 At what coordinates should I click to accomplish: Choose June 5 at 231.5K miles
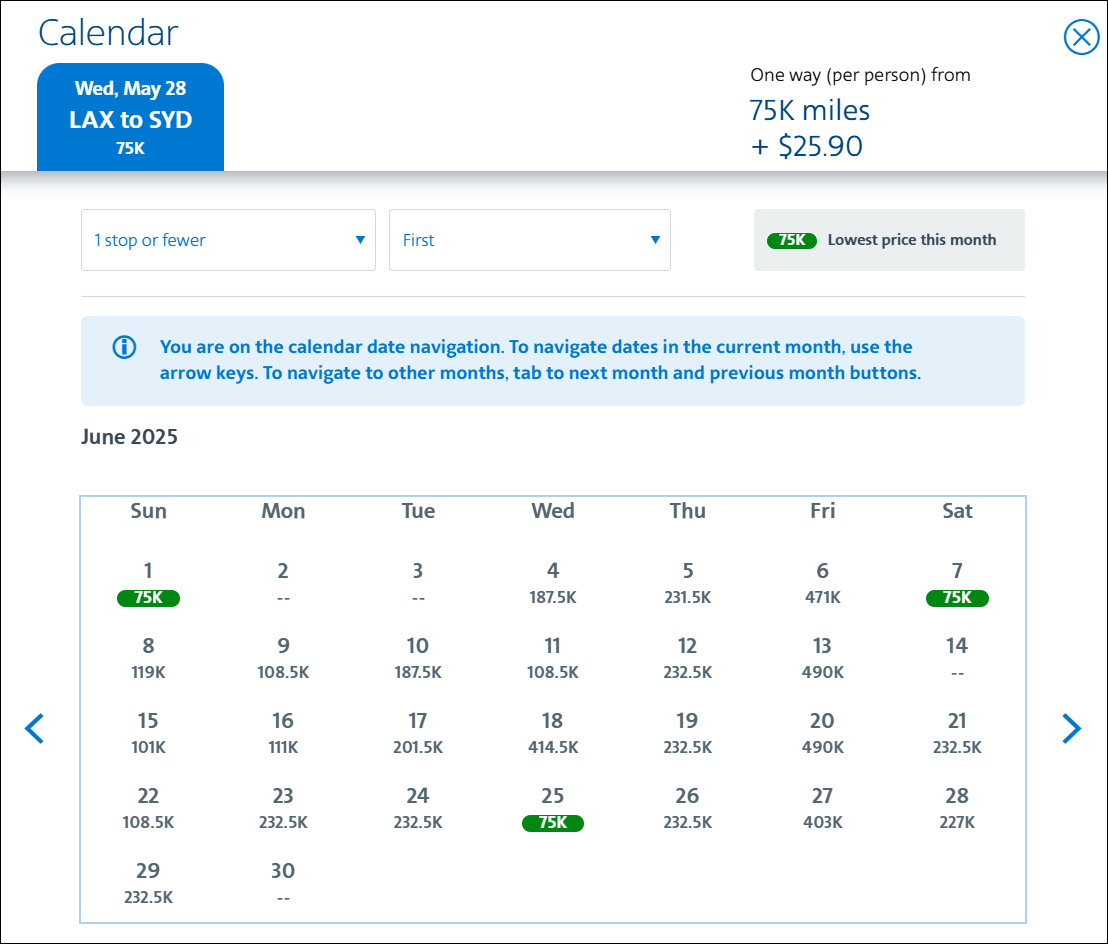(x=688, y=584)
